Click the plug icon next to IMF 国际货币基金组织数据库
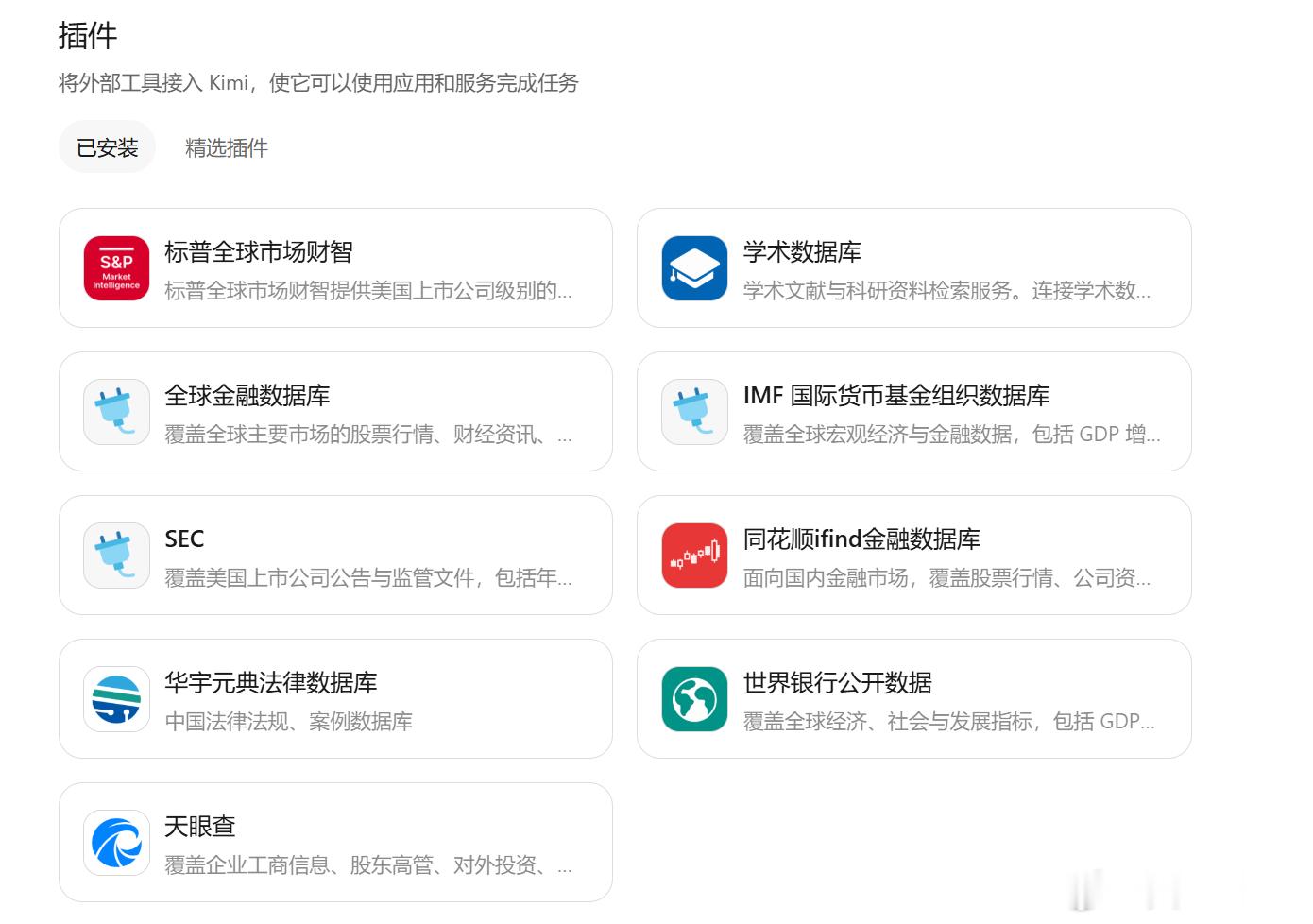Viewport: 1313px width, 924px height. [x=694, y=412]
